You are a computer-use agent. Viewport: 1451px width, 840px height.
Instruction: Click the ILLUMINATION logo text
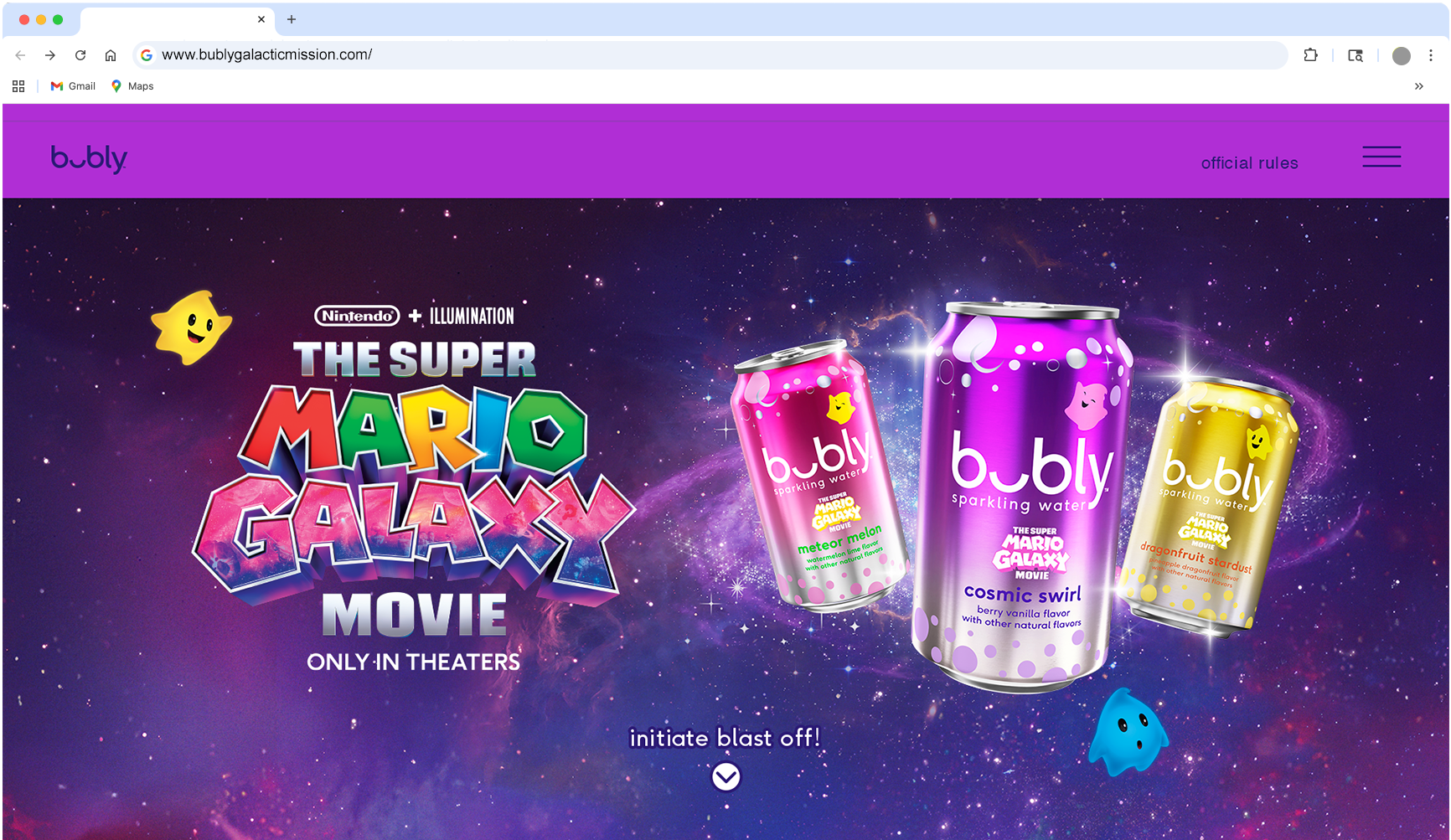coord(472,316)
